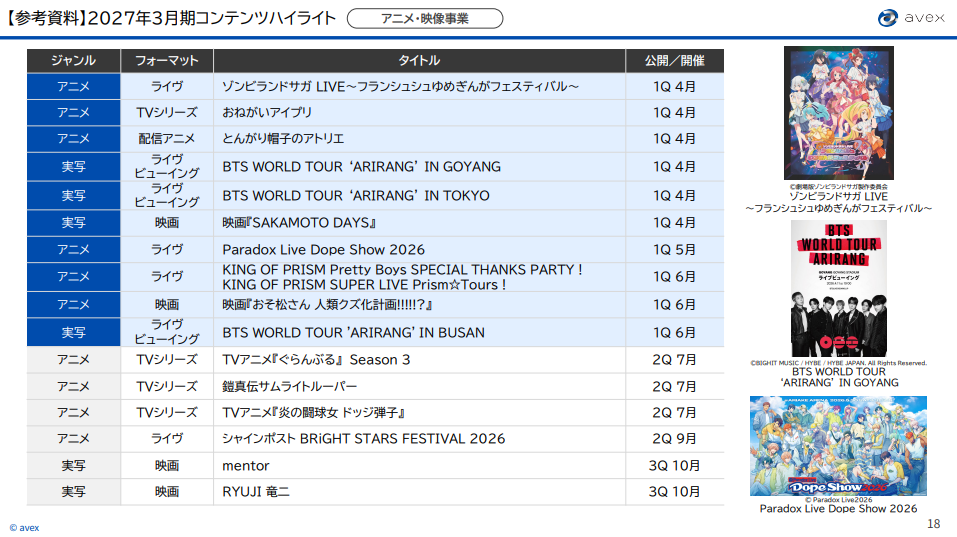
Task: Click 1Q 6月 cell in KING OF PRISM row
Action: (674, 277)
